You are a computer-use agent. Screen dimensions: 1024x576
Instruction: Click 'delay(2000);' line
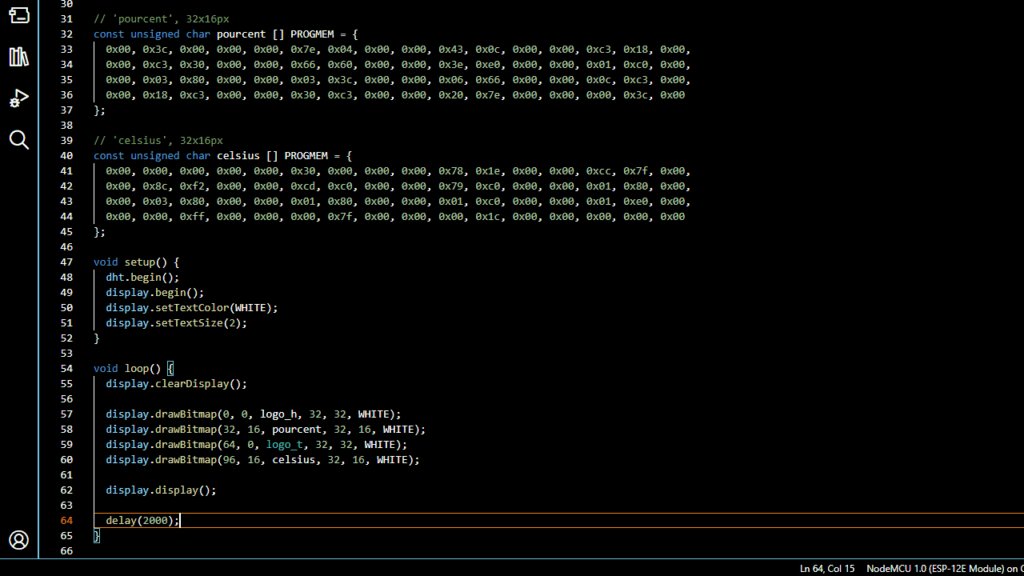(142, 520)
